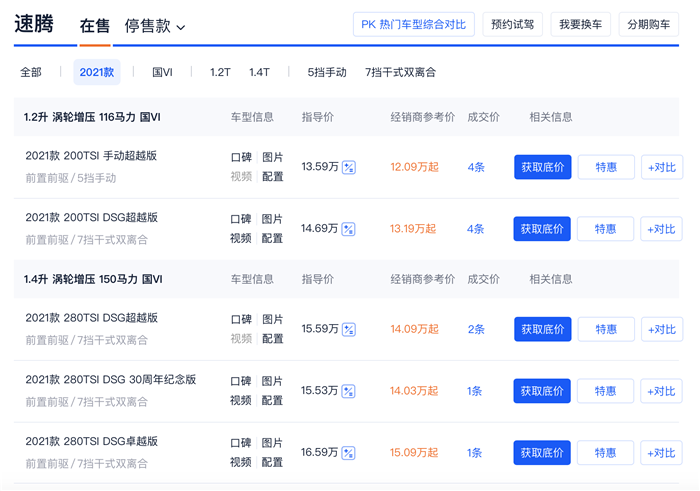Select the 全部 filter

31,72
